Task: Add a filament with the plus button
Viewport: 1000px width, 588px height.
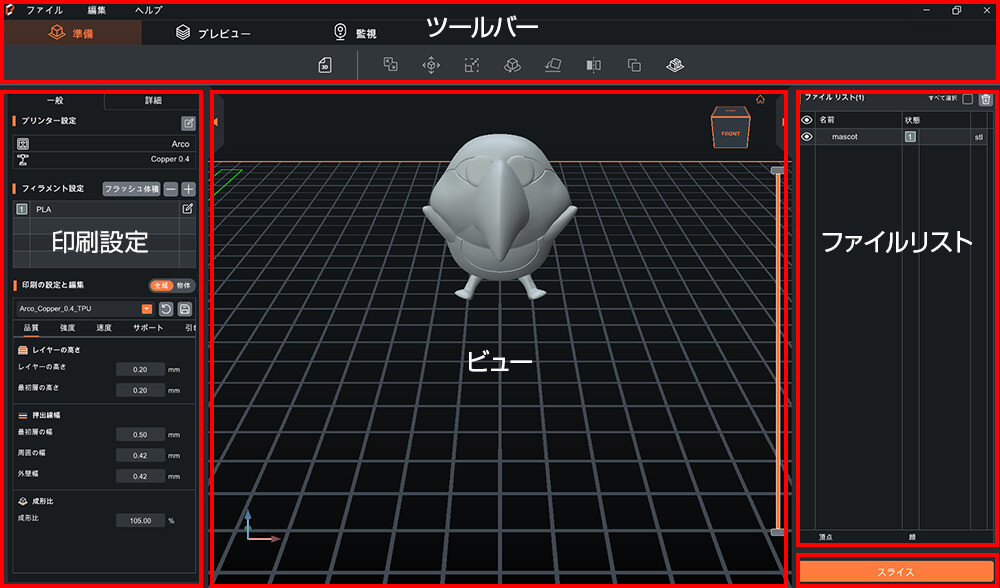Action: [188, 189]
